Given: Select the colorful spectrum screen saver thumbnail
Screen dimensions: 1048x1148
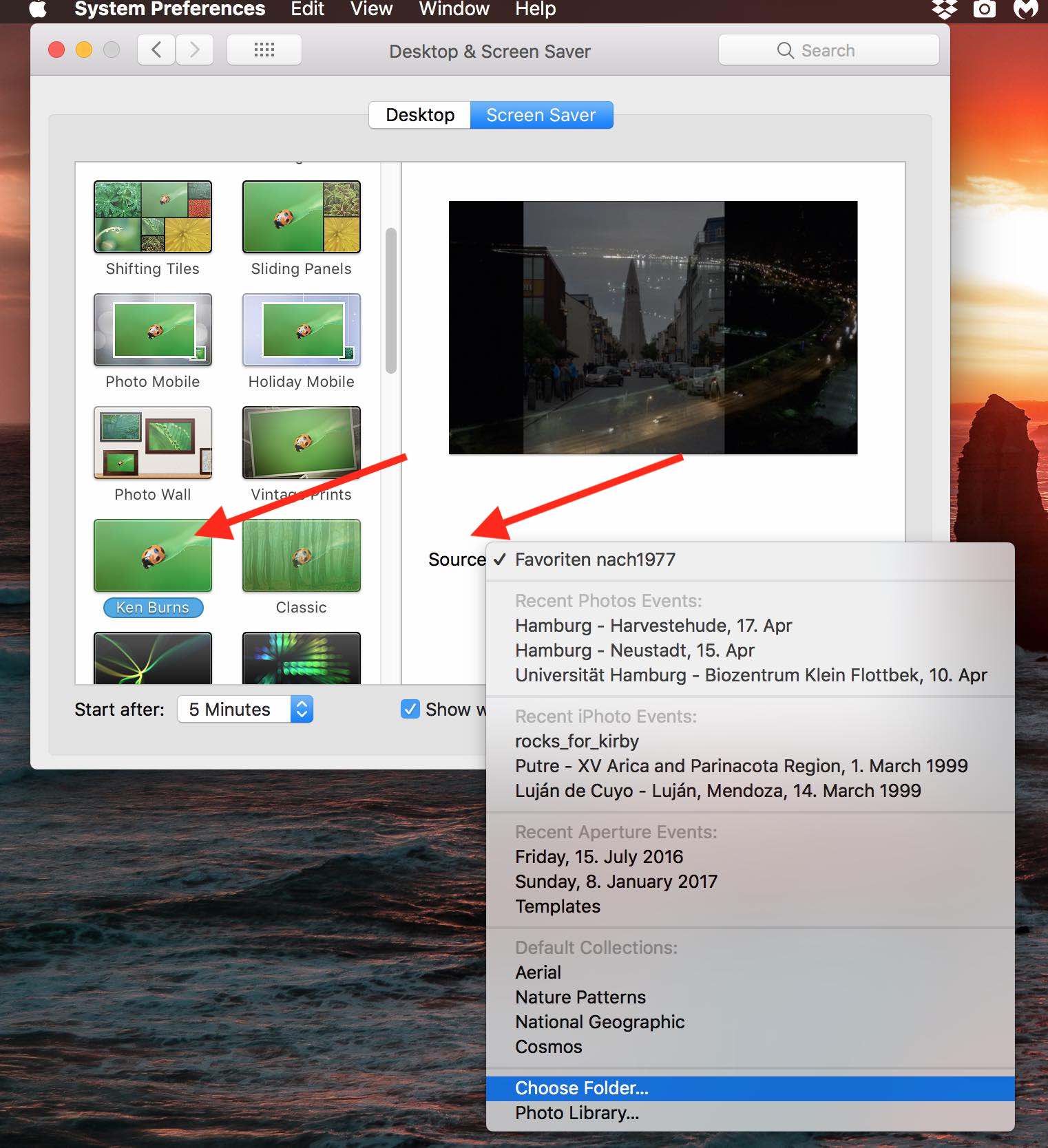Looking at the screenshot, I should [x=302, y=658].
